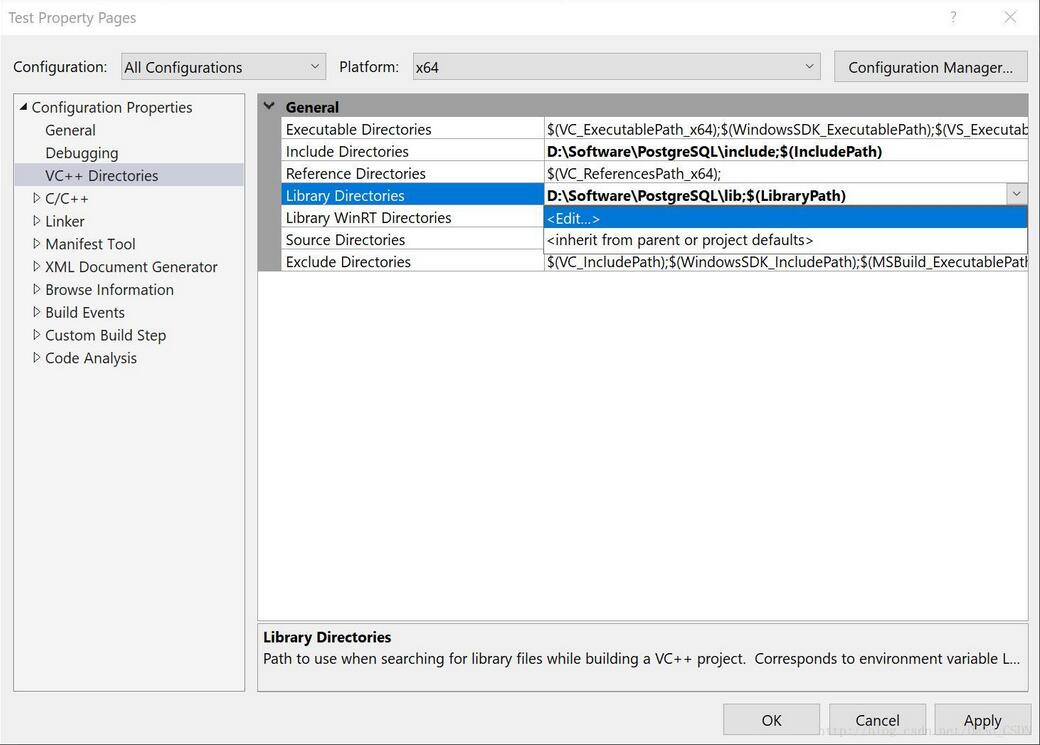Viewport: 1040px width, 745px height.
Task: Expand the Custom Build Step node
Action: click(36, 335)
